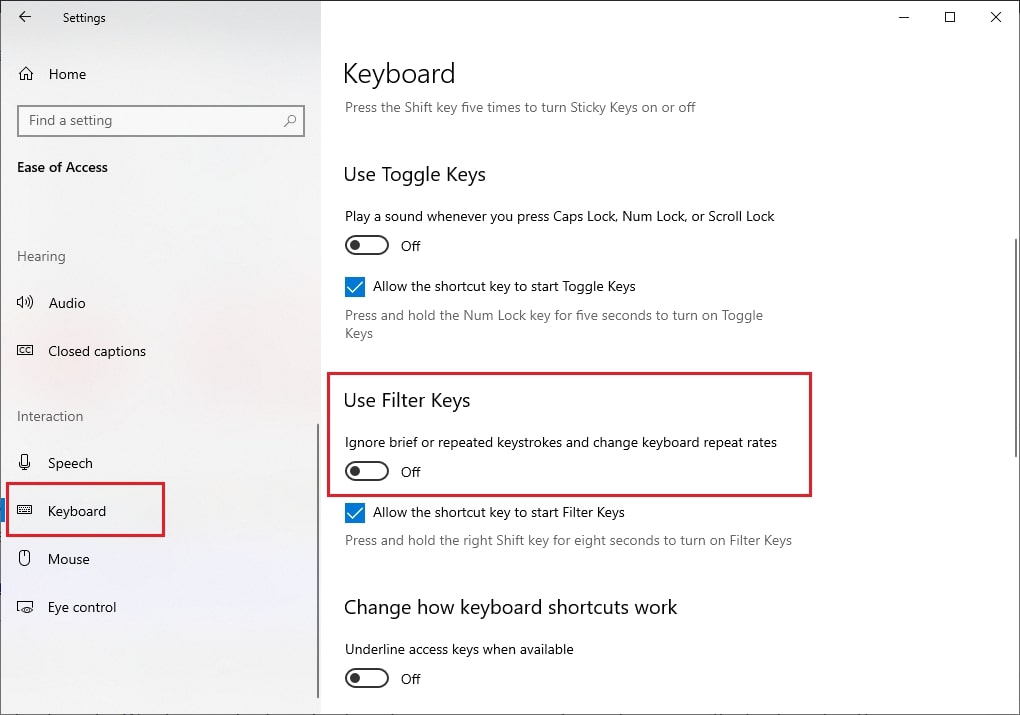Turn on the Use Toggle Keys switch
The height and width of the screenshot is (715, 1020).
tap(366, 245)
